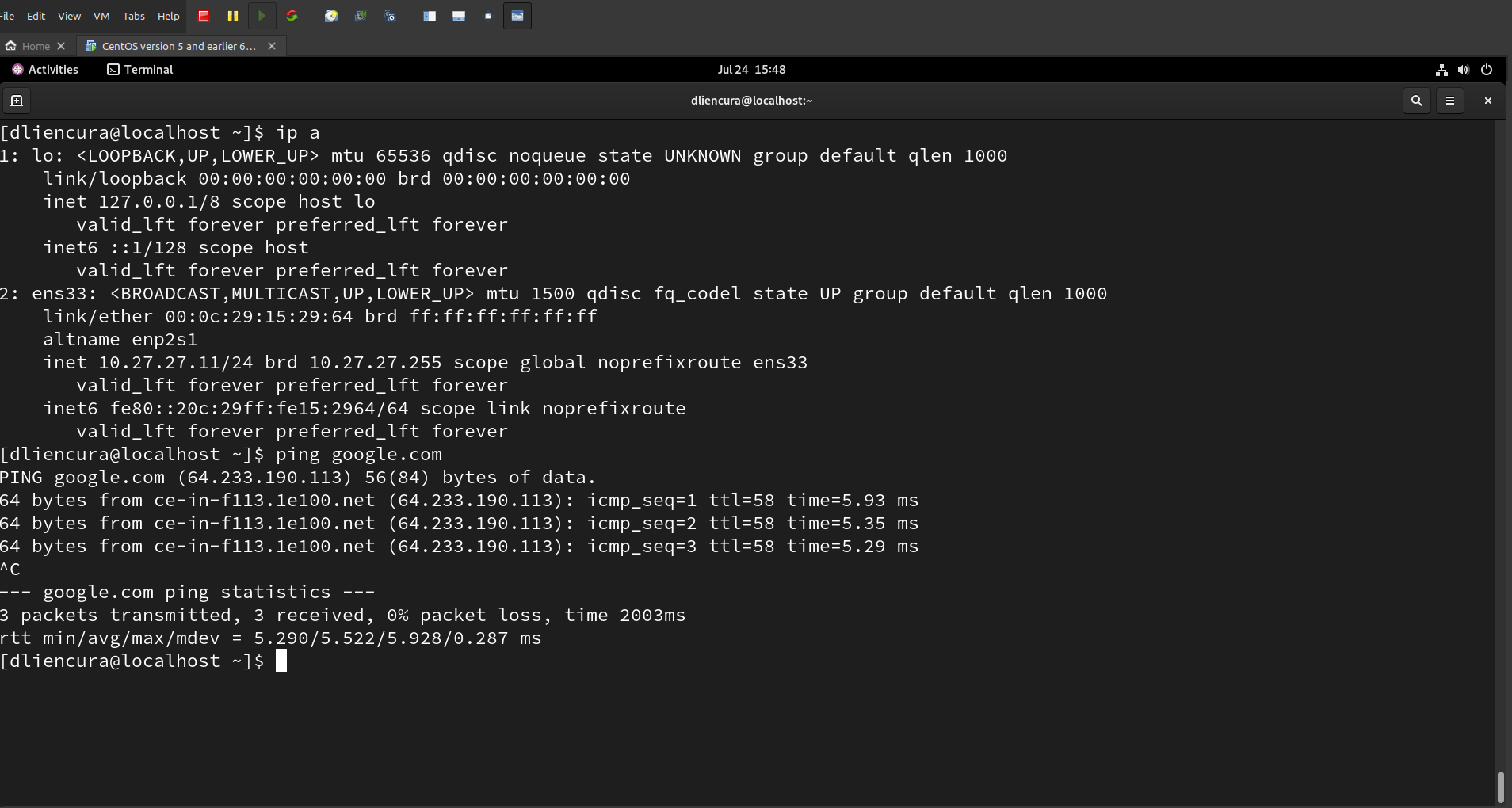
Task: Click the command ping google.com
Action: coord(359,455)
